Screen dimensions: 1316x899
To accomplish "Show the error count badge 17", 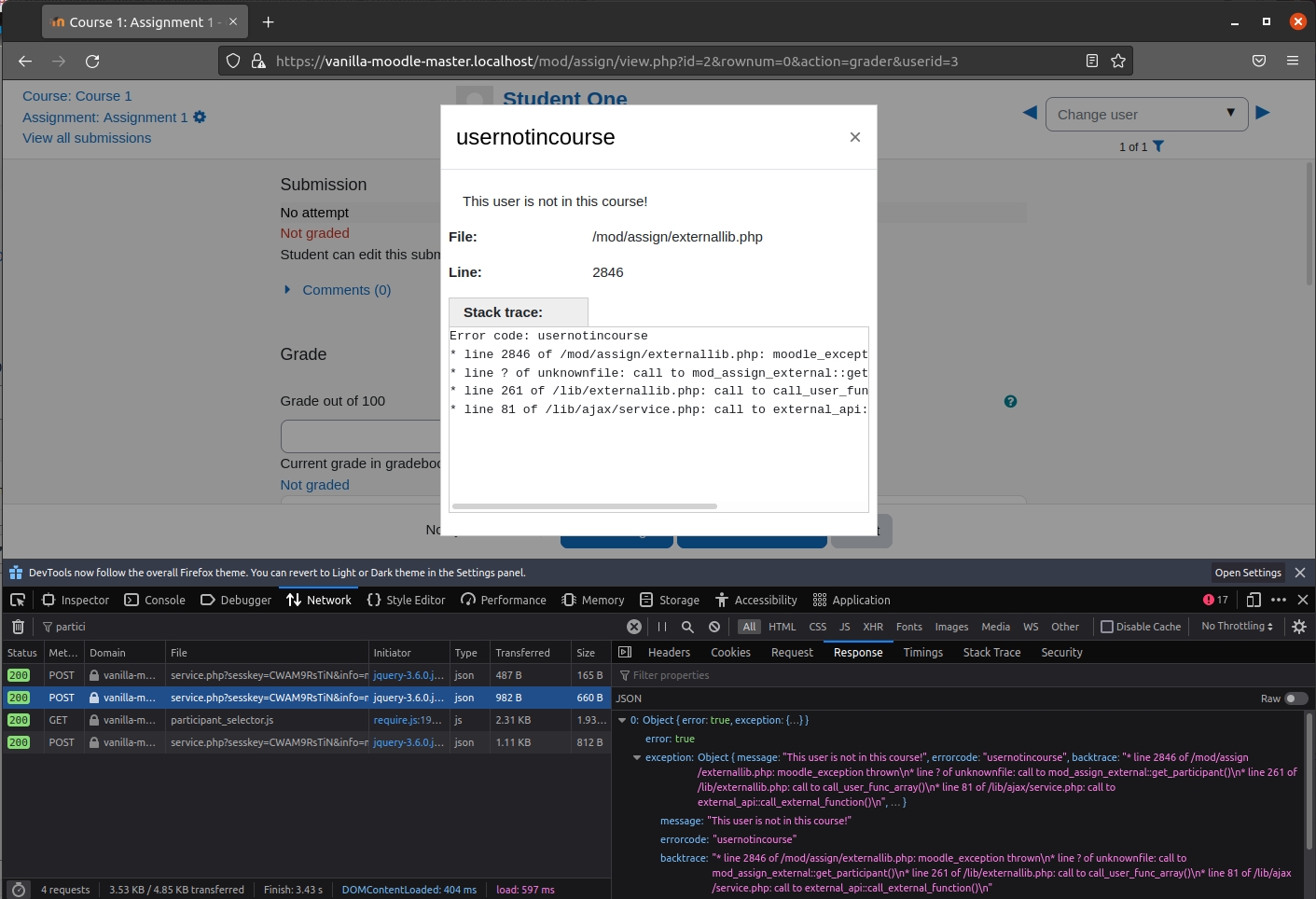I will pos(1216,600).
